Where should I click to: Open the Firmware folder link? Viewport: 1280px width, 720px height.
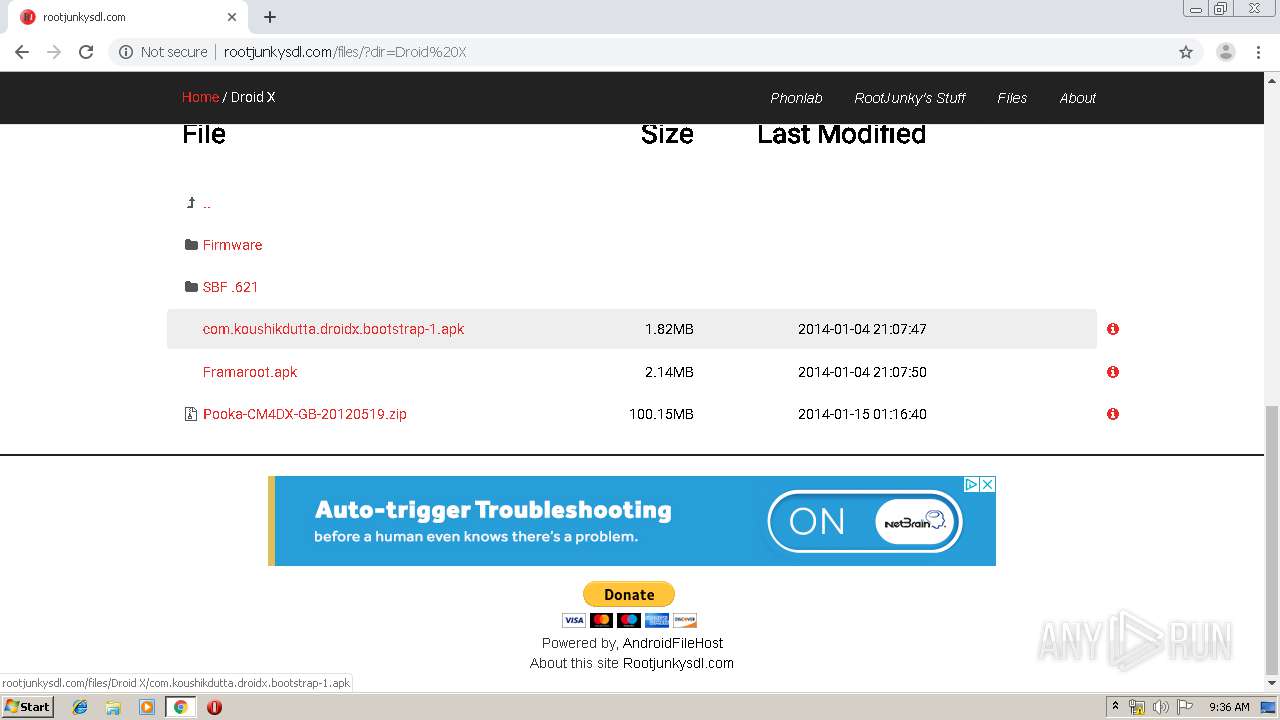[x=232, y=245]
